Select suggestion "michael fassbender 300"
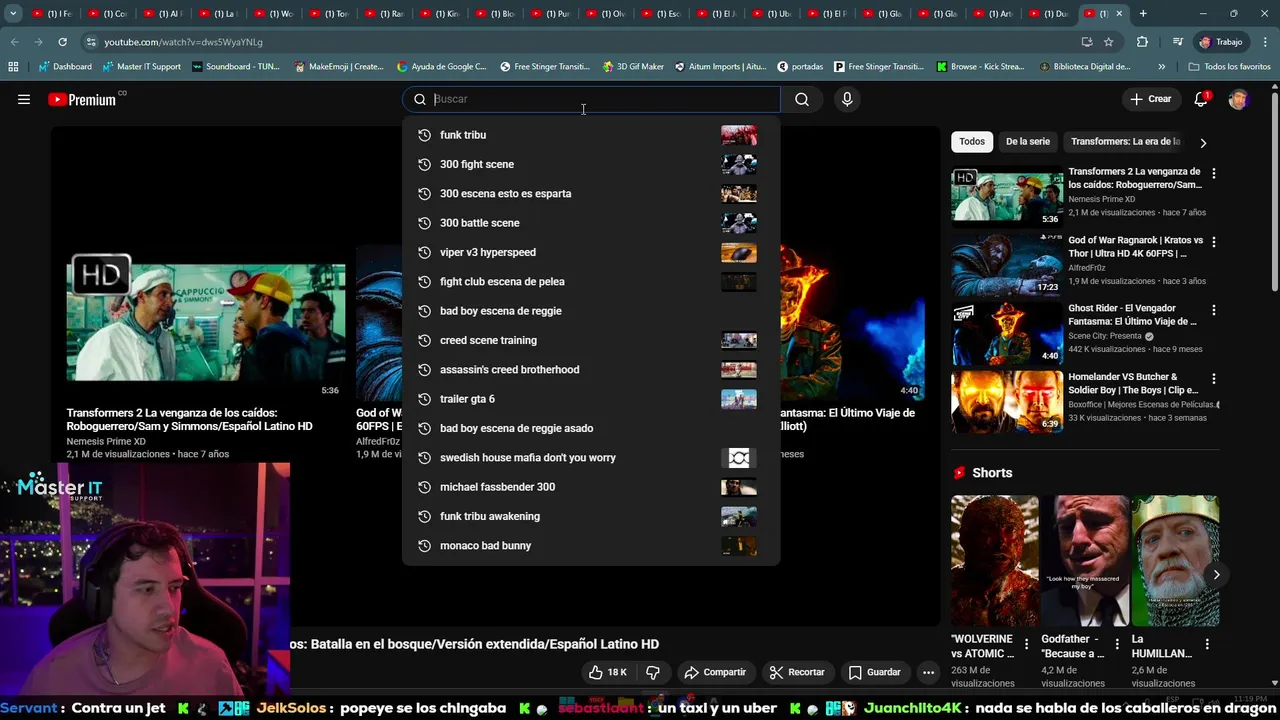 [590, 487]
